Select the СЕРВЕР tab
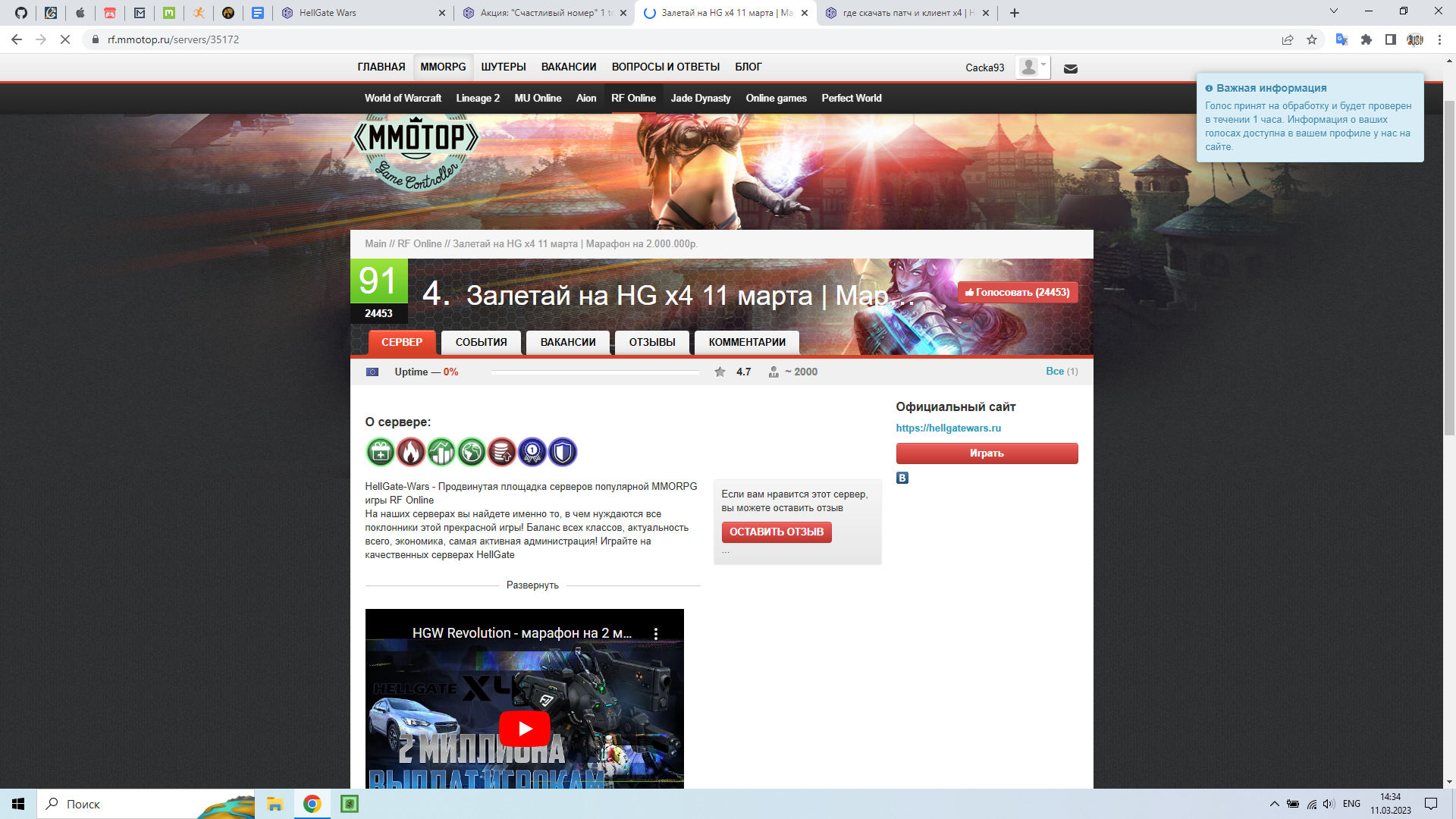The height and width of the screenshot is (819, 1456). 402,343
